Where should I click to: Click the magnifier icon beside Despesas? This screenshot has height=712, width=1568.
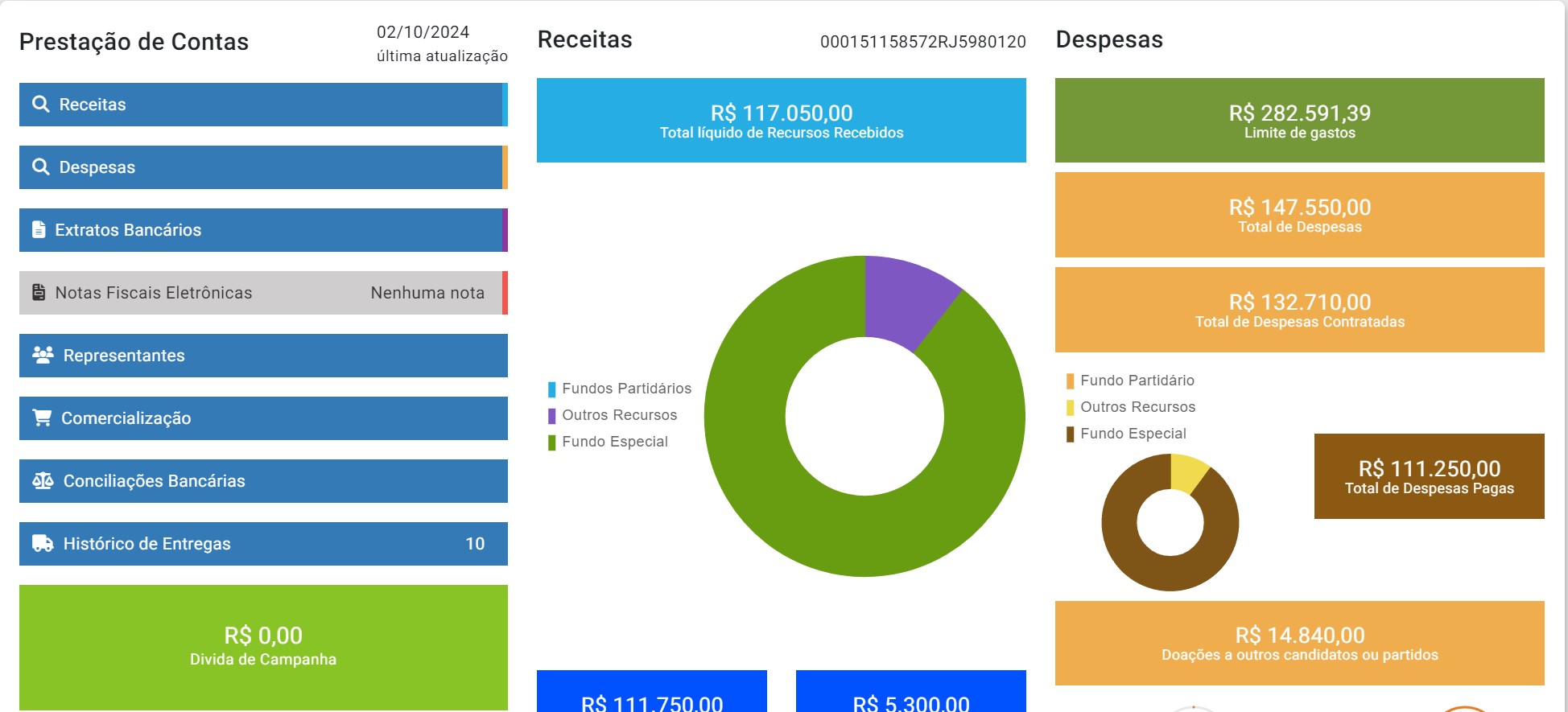pyautogui.click(x=41, y=167)
